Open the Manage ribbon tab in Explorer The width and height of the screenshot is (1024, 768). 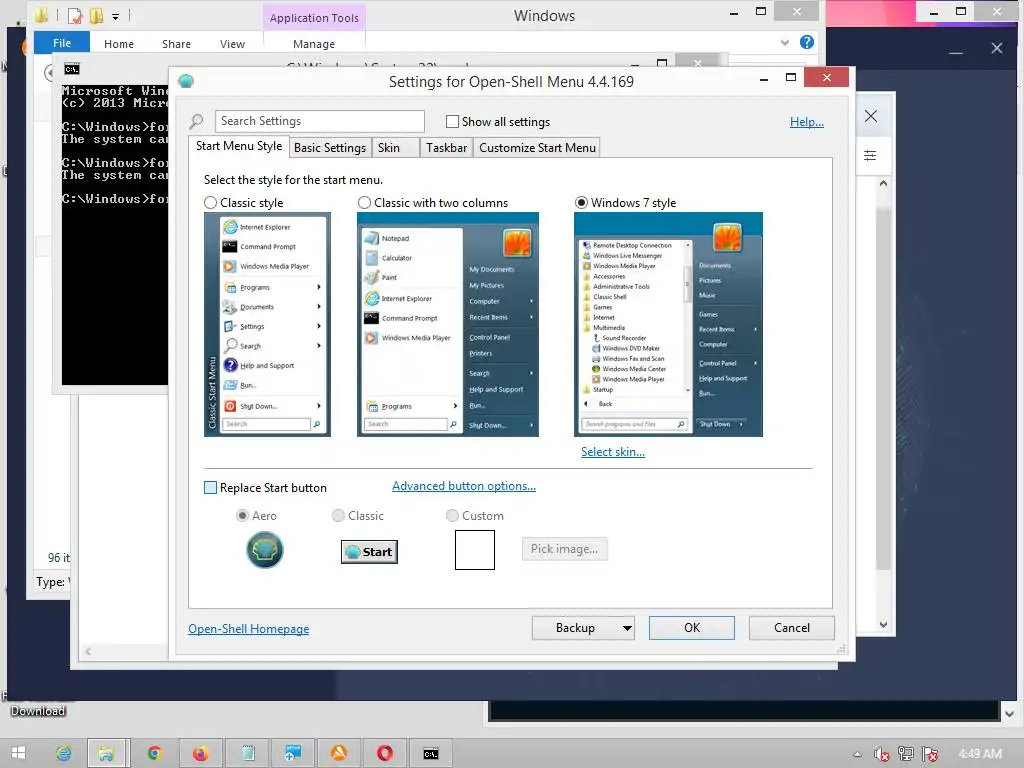coord(314,44)
